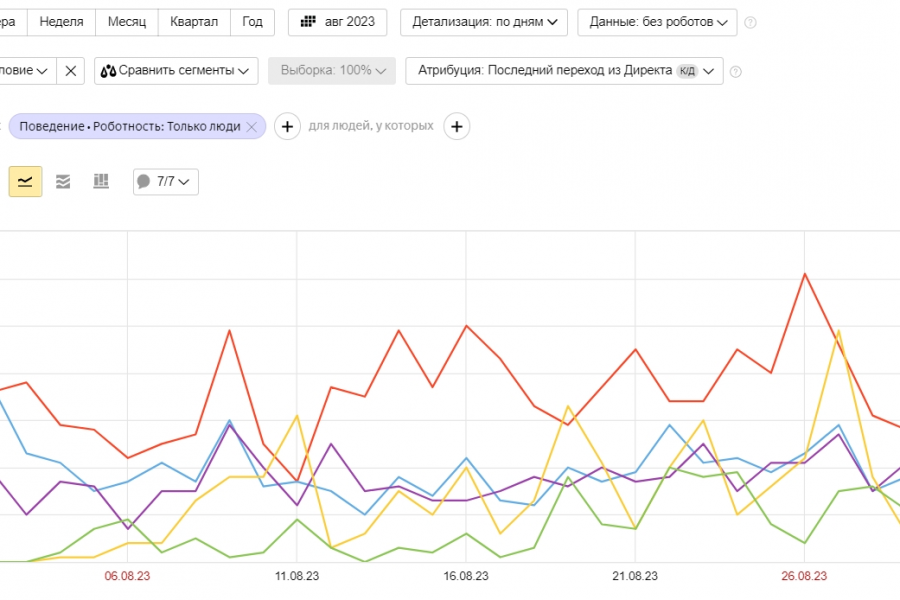Open the 'авг 2023' date picker

click(x=337, y=22)
